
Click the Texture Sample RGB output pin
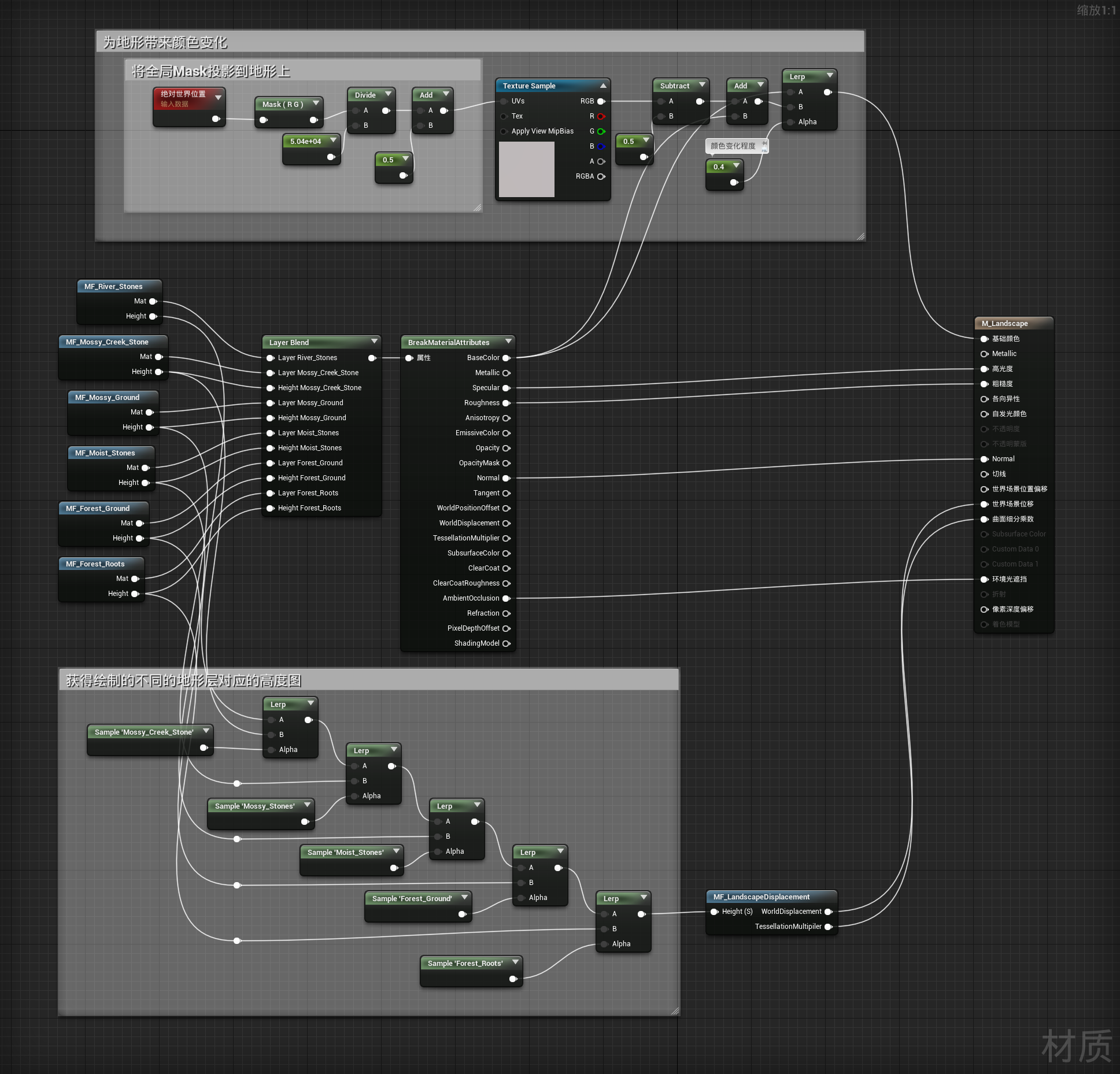click(601, 101)
